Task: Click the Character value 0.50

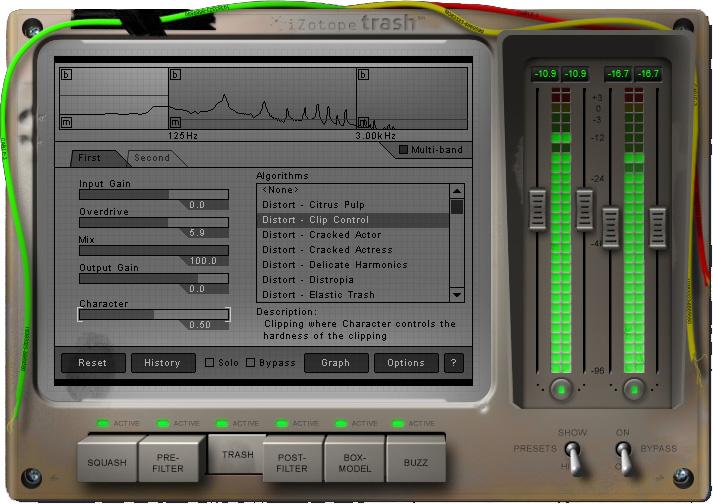Action: click(200, 325)
